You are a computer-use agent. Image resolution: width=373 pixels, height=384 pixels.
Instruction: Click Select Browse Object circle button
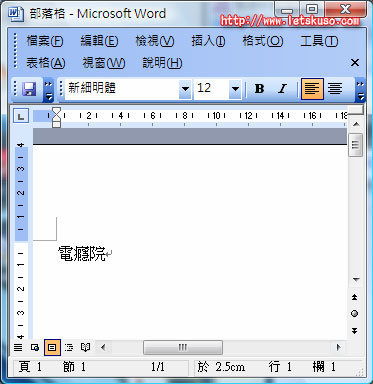355,313
